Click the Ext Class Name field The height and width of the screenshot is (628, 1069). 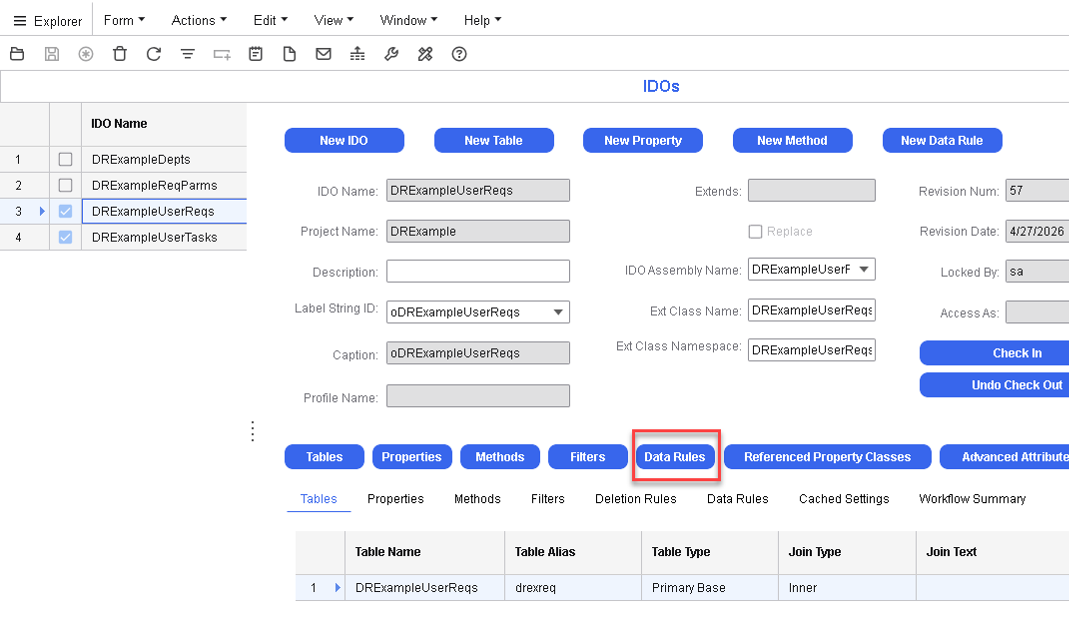tap(811, 310)
